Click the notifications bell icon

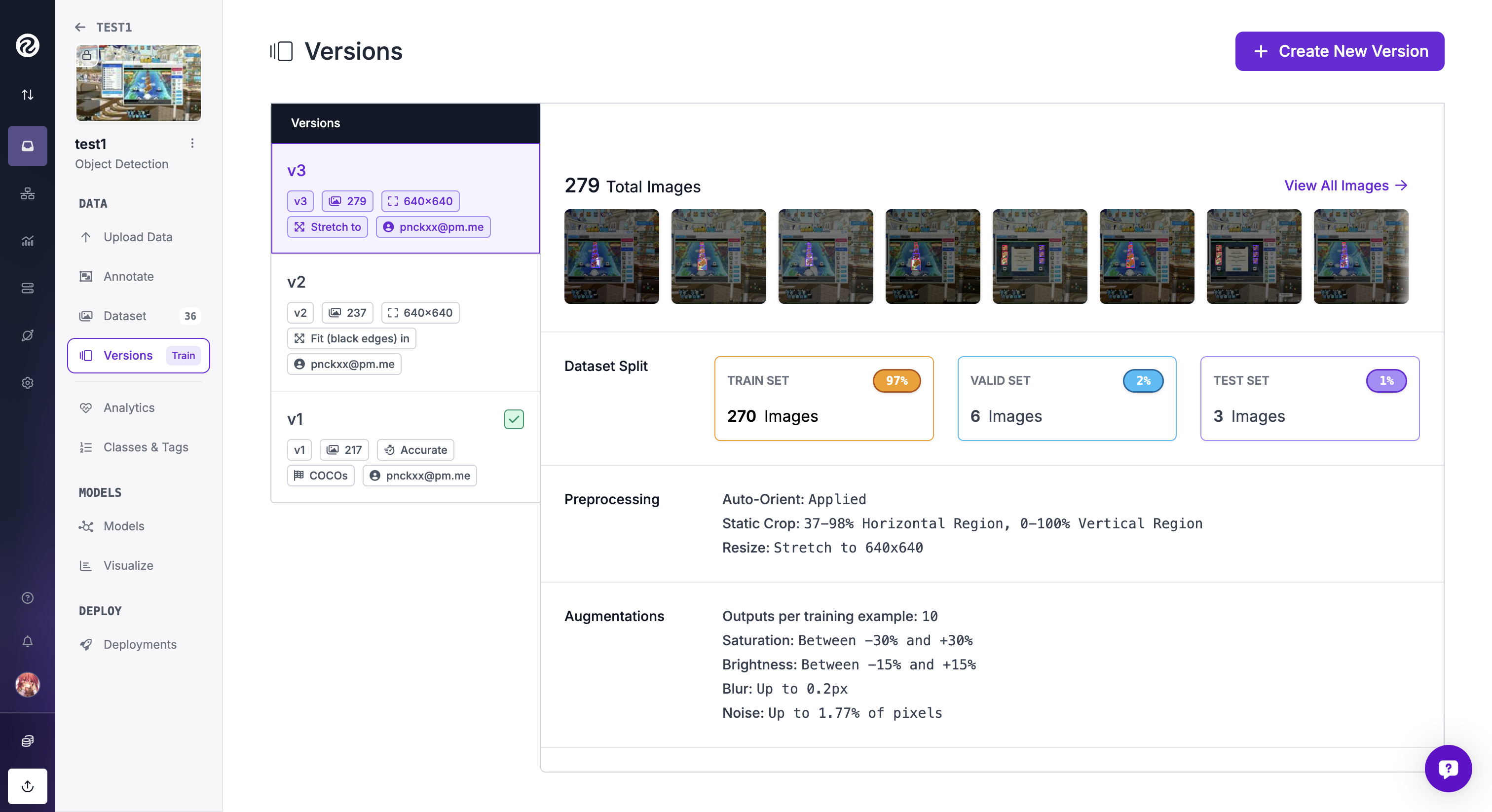[27, 641]
